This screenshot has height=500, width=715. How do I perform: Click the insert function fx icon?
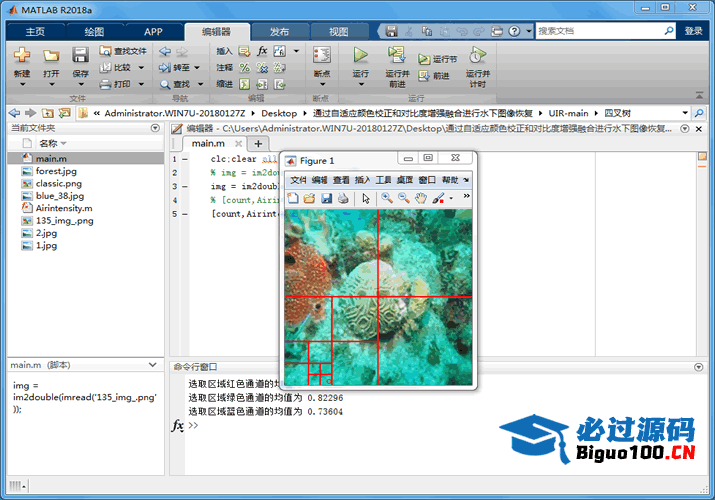262,51
